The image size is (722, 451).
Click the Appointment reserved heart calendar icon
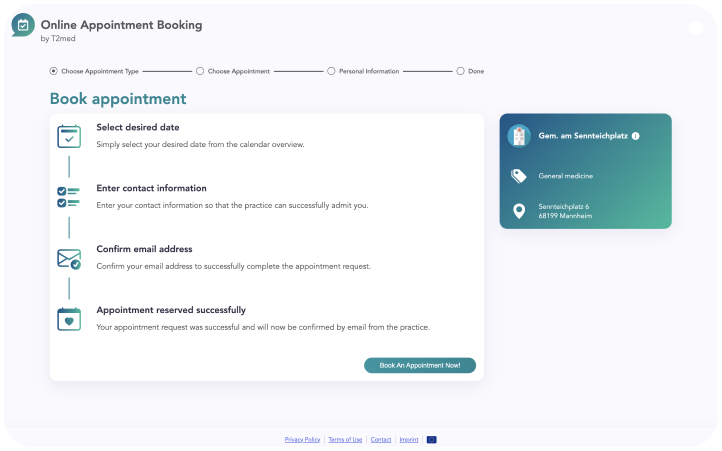69,319
